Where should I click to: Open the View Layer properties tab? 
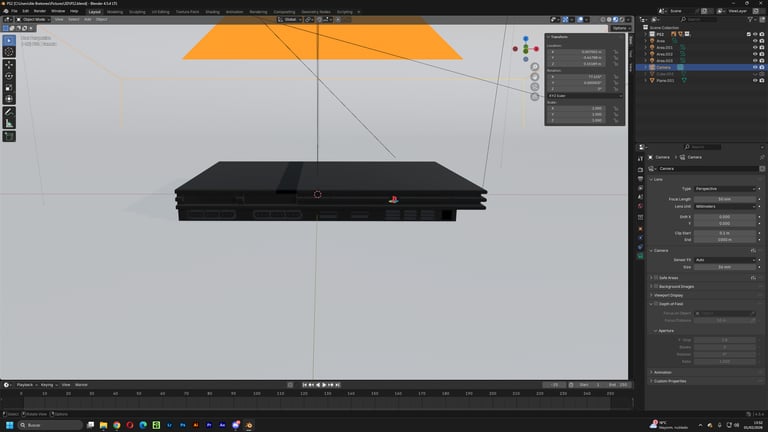point(640,188)
